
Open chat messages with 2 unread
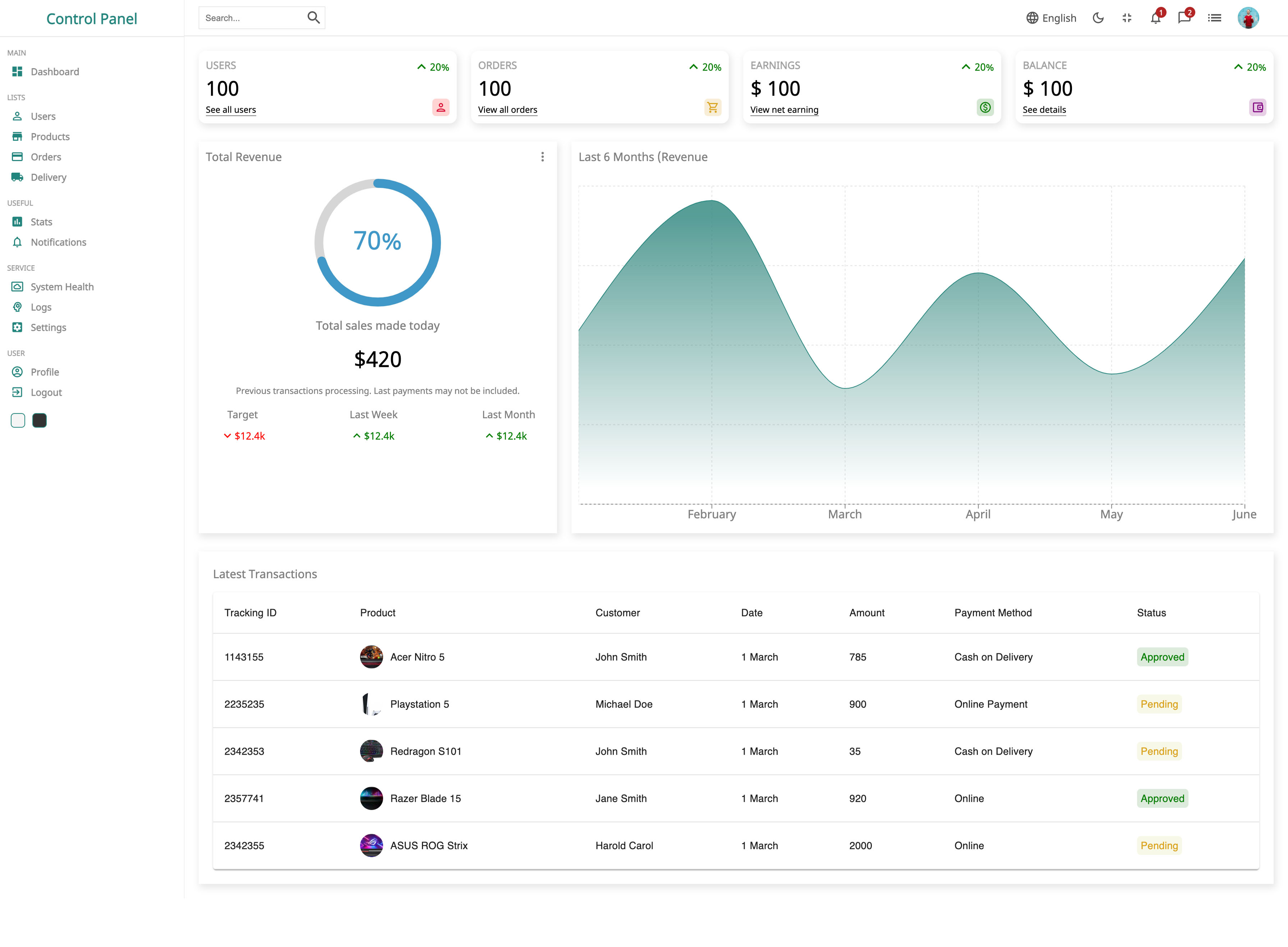(1184, 18)
